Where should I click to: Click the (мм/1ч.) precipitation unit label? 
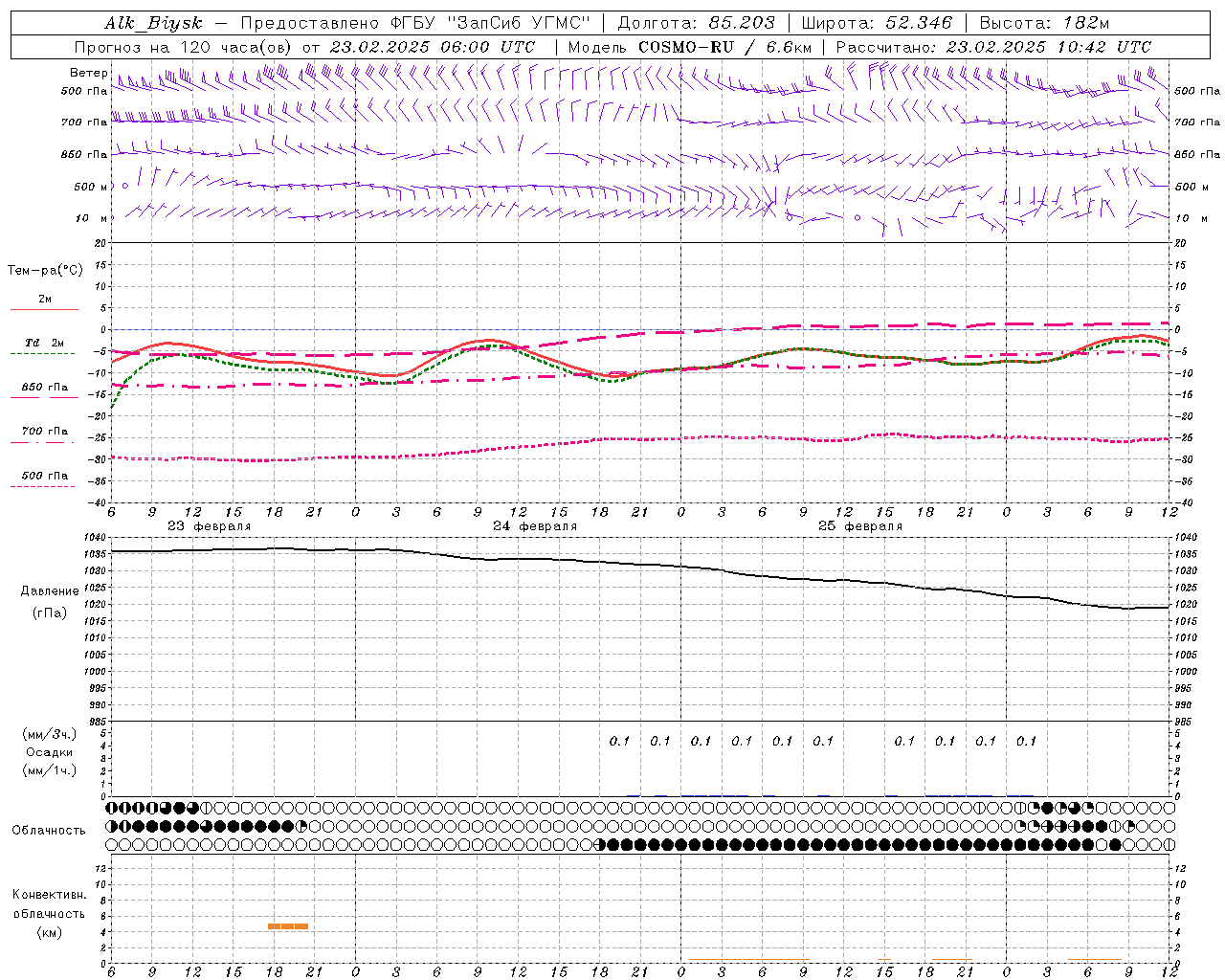51,770
